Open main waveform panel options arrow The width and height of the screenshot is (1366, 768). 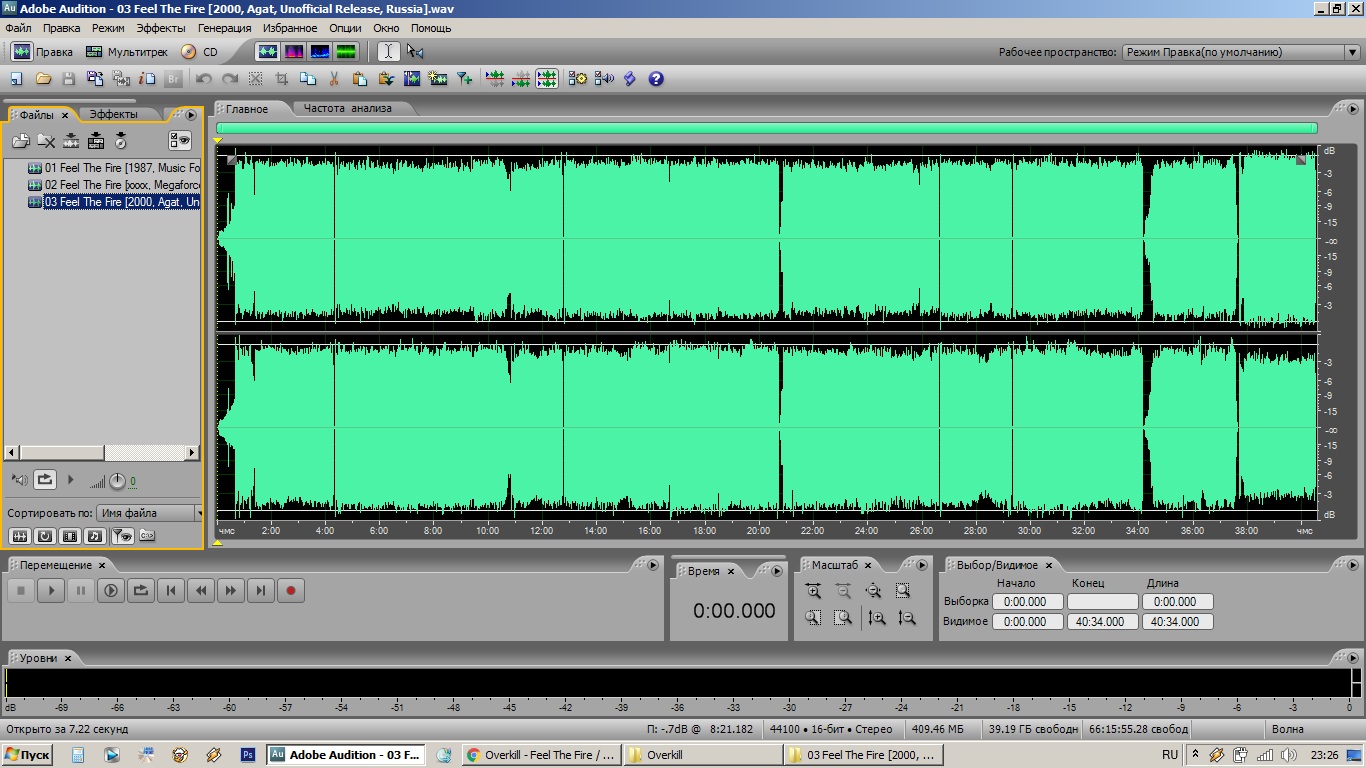click(x=1353, y=109)
